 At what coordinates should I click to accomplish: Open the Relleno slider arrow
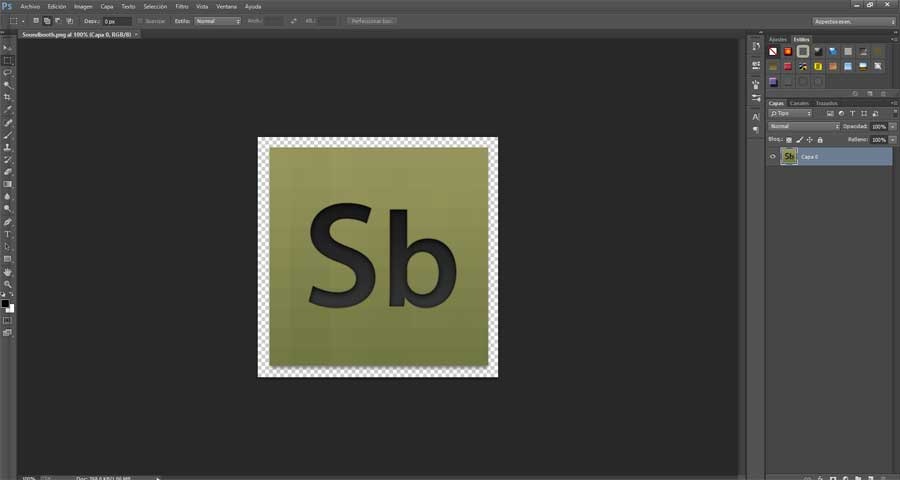coord(893,140)
